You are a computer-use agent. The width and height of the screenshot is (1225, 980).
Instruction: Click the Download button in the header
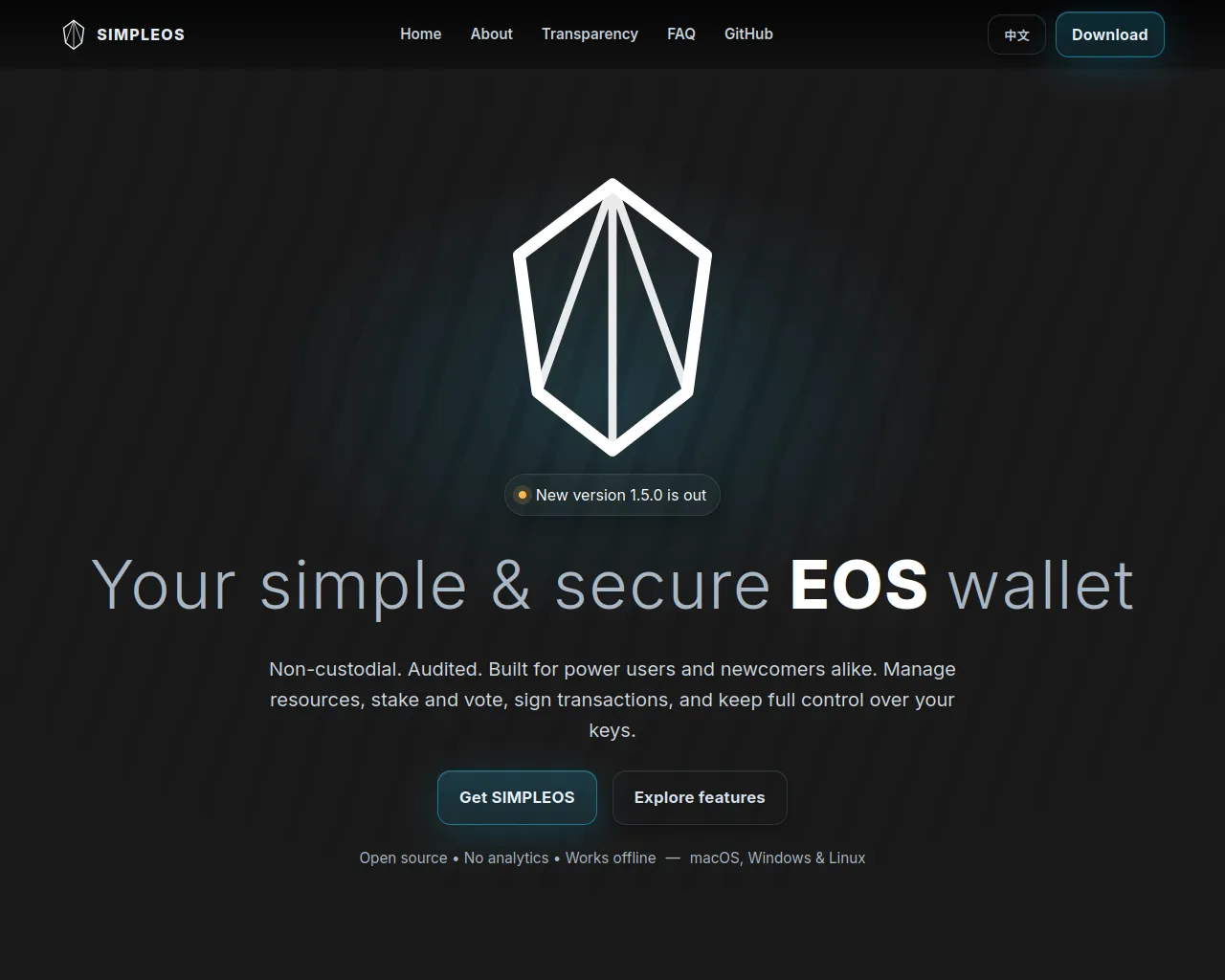coord(1110,34)
